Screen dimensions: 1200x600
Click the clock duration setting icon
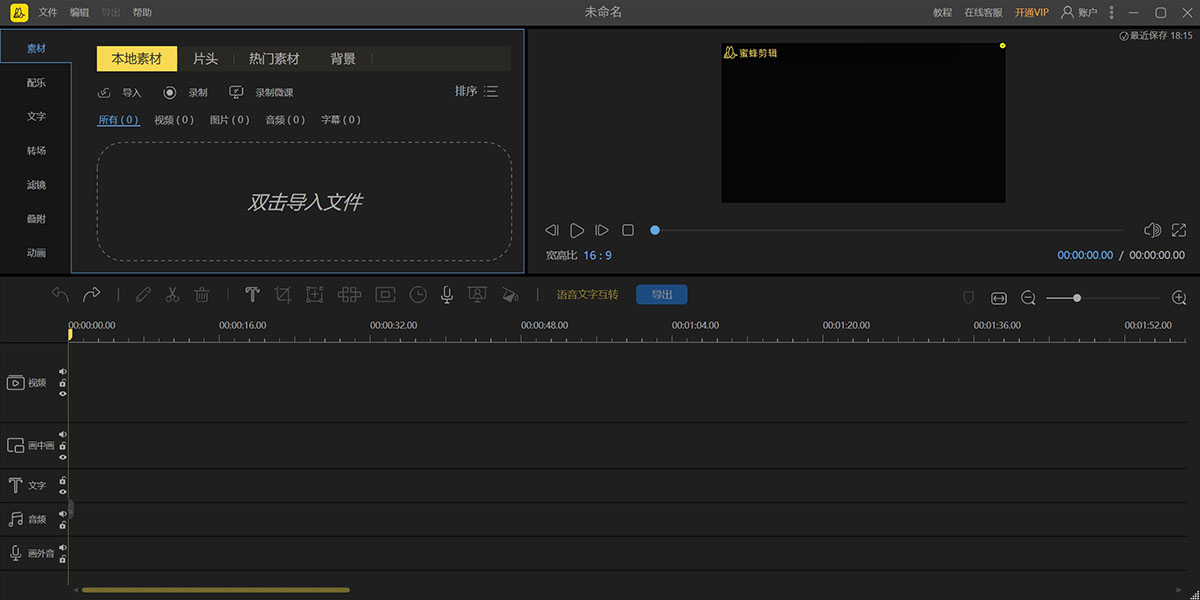(x=418, y=294)
